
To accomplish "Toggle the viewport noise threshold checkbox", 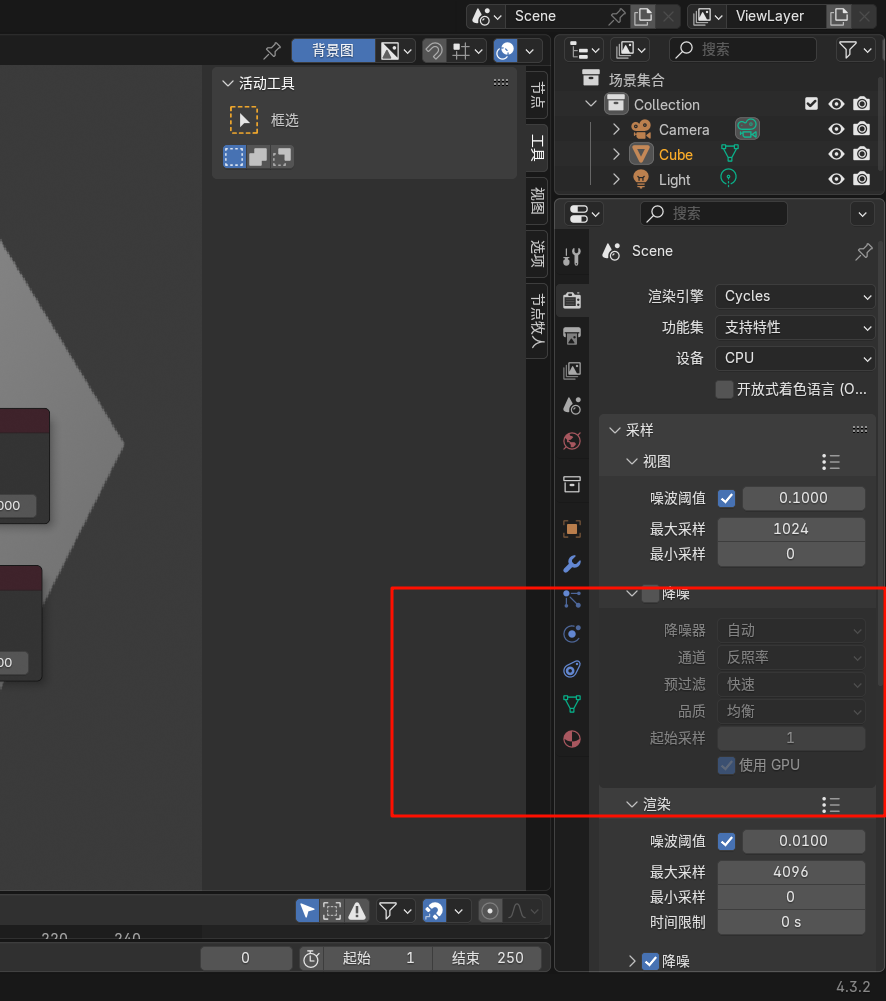I will pyautogui.click(x=727, y=498).
